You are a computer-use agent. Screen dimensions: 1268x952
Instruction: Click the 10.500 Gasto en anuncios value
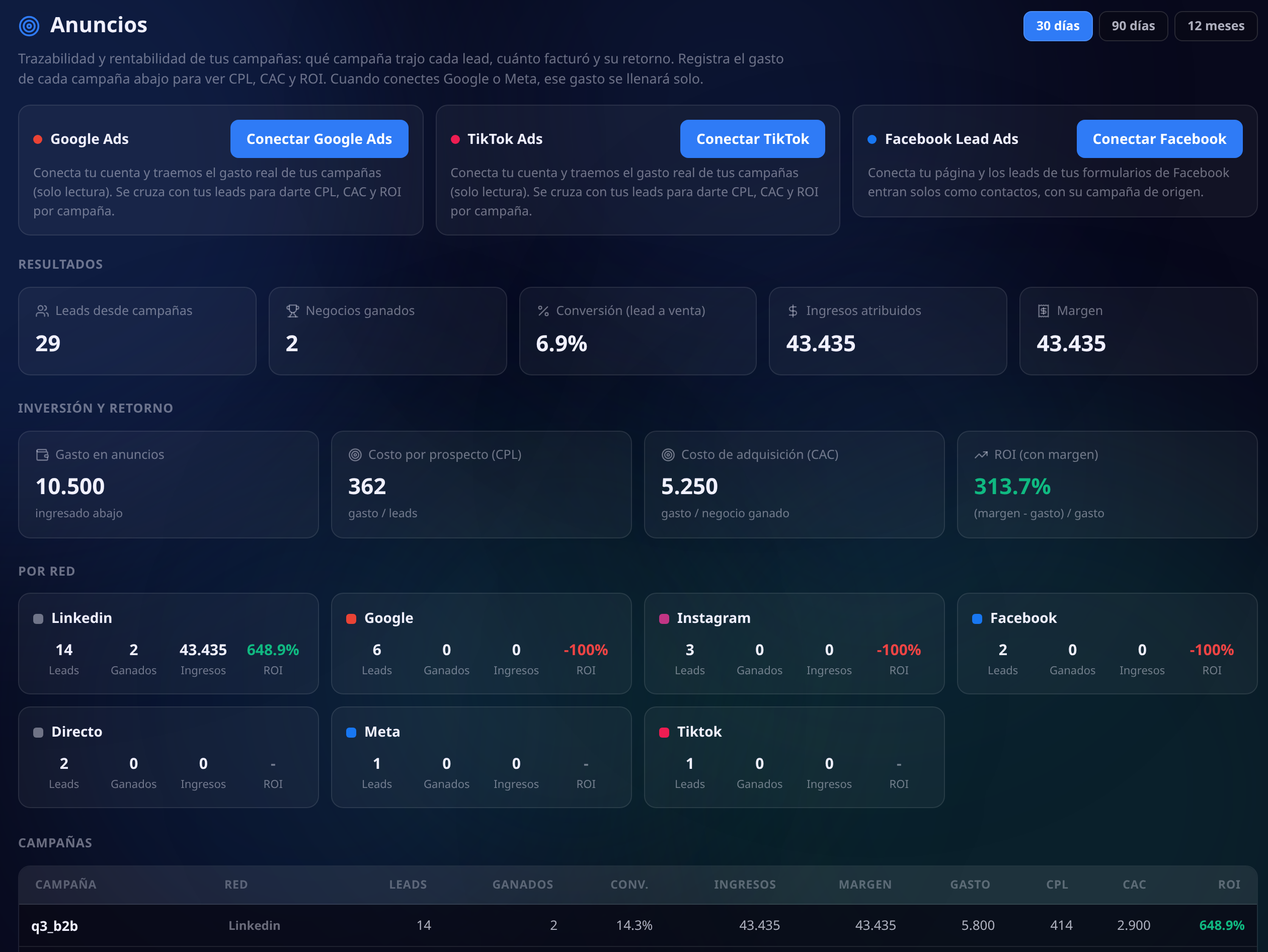pyautogui.click(x=70, y=487)
